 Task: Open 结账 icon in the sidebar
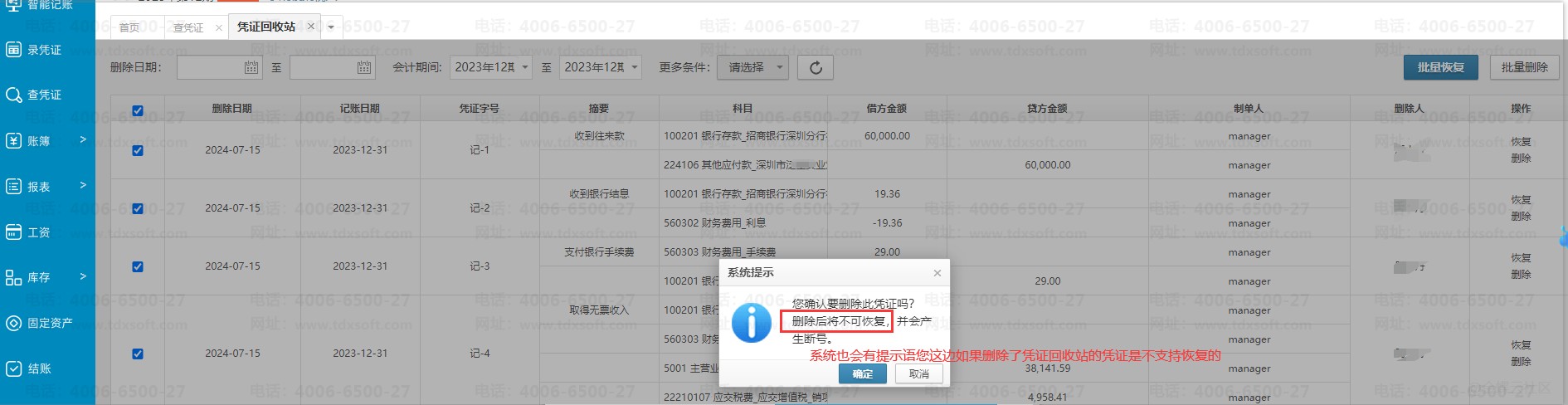click(13, 368)
